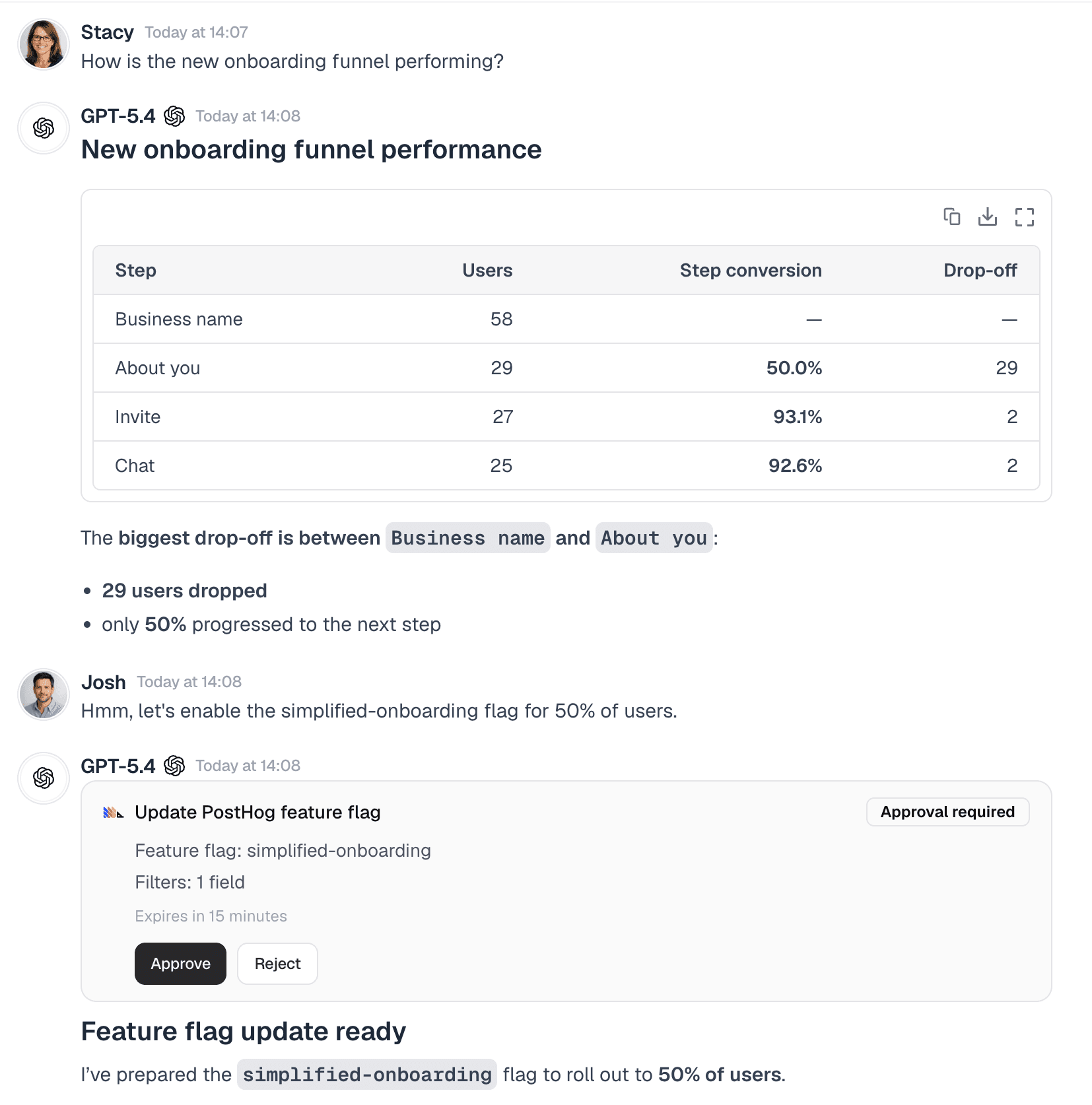The image size is (1092, 1105).
Task: Click the Feature flag update ready heading
Action: point(243,1031)
